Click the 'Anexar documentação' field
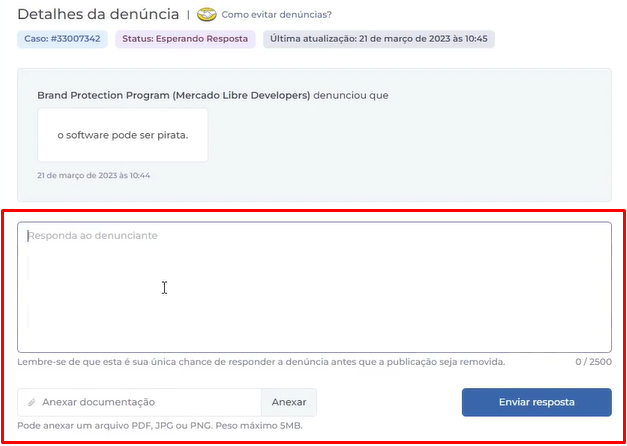Image resolution: width=627 pixels, height=446 pixels. 139,402
